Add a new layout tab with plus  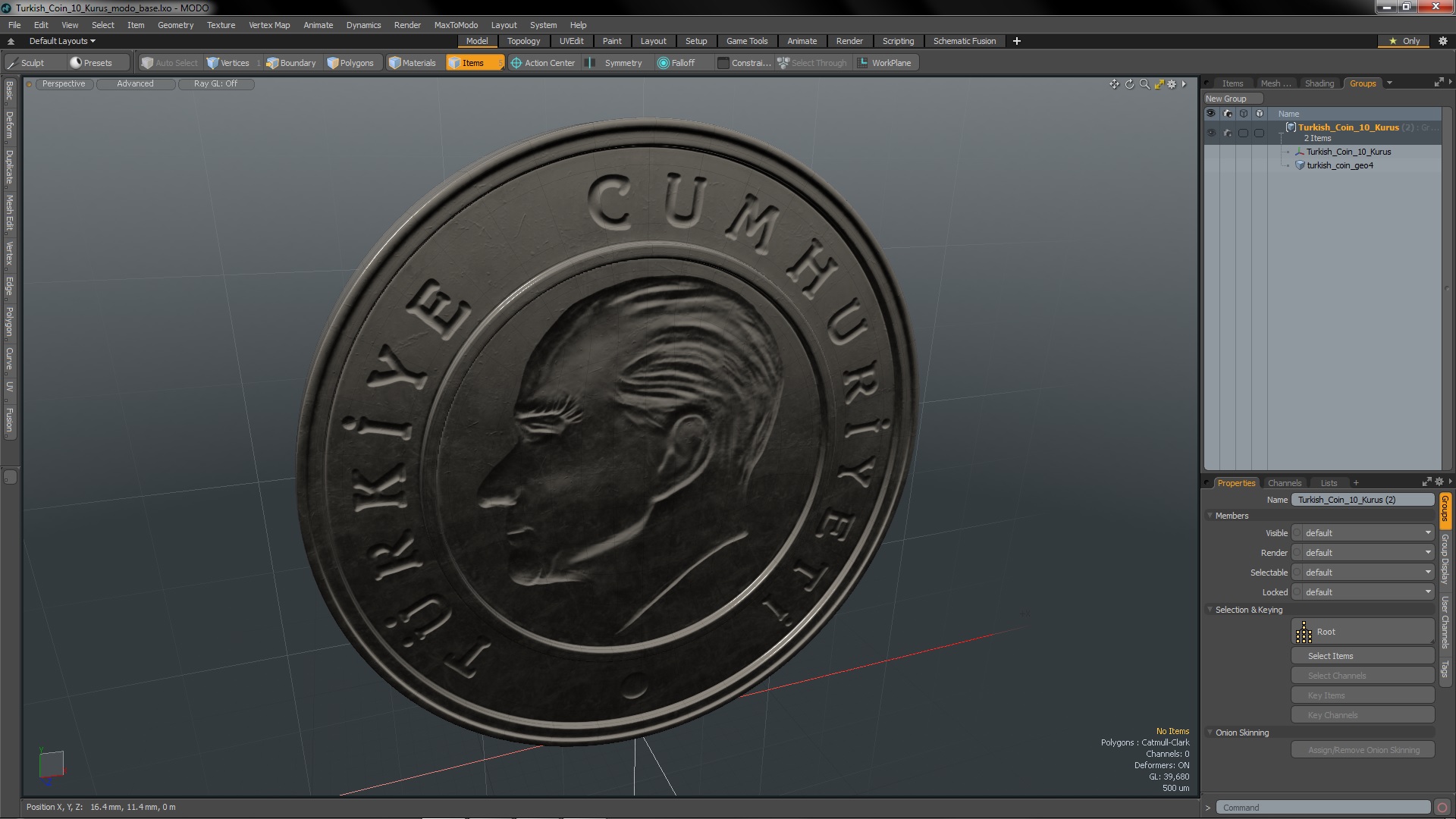1017,41
